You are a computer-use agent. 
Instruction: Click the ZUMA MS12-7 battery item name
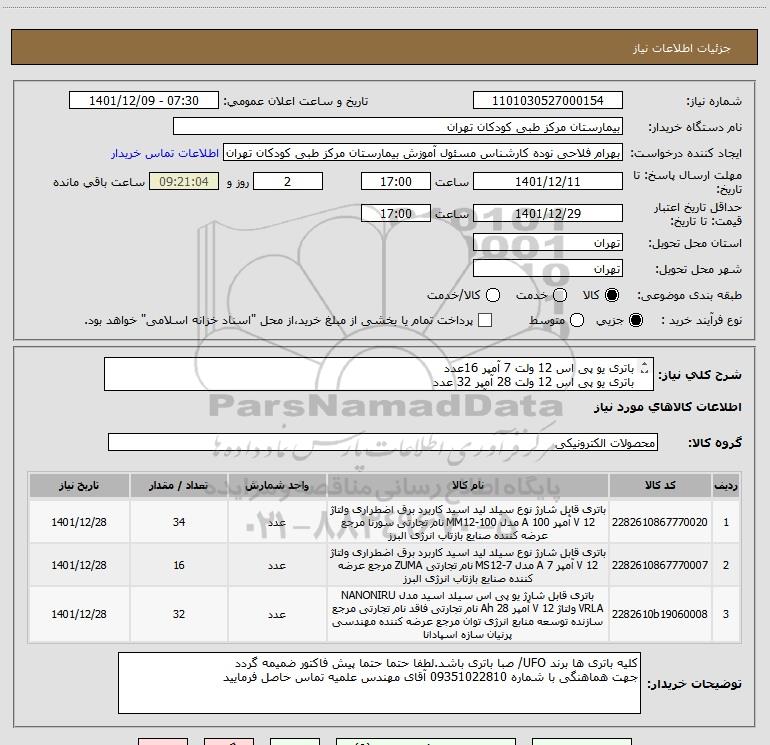click(x=468, y=565)
